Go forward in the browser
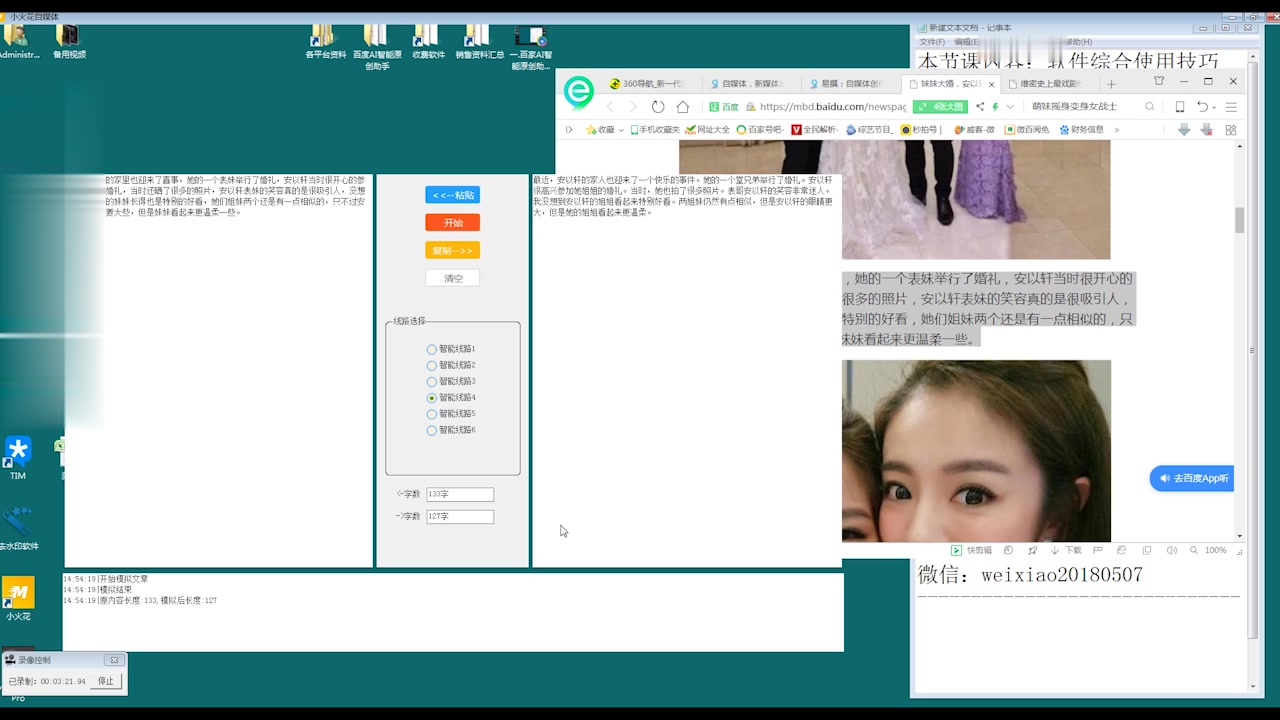 click(x=634, y=106)
